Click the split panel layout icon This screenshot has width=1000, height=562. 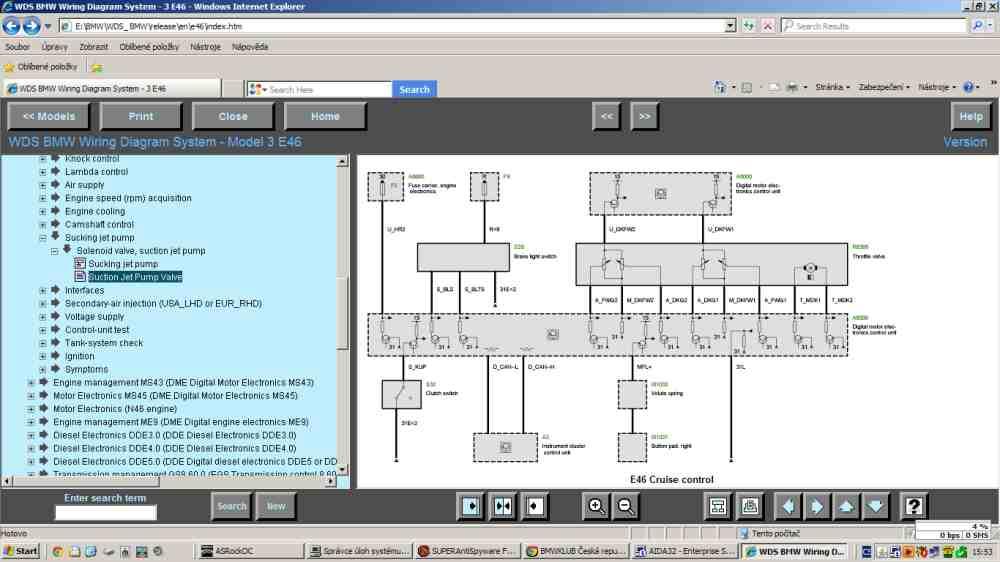click(x=503, y=507)
